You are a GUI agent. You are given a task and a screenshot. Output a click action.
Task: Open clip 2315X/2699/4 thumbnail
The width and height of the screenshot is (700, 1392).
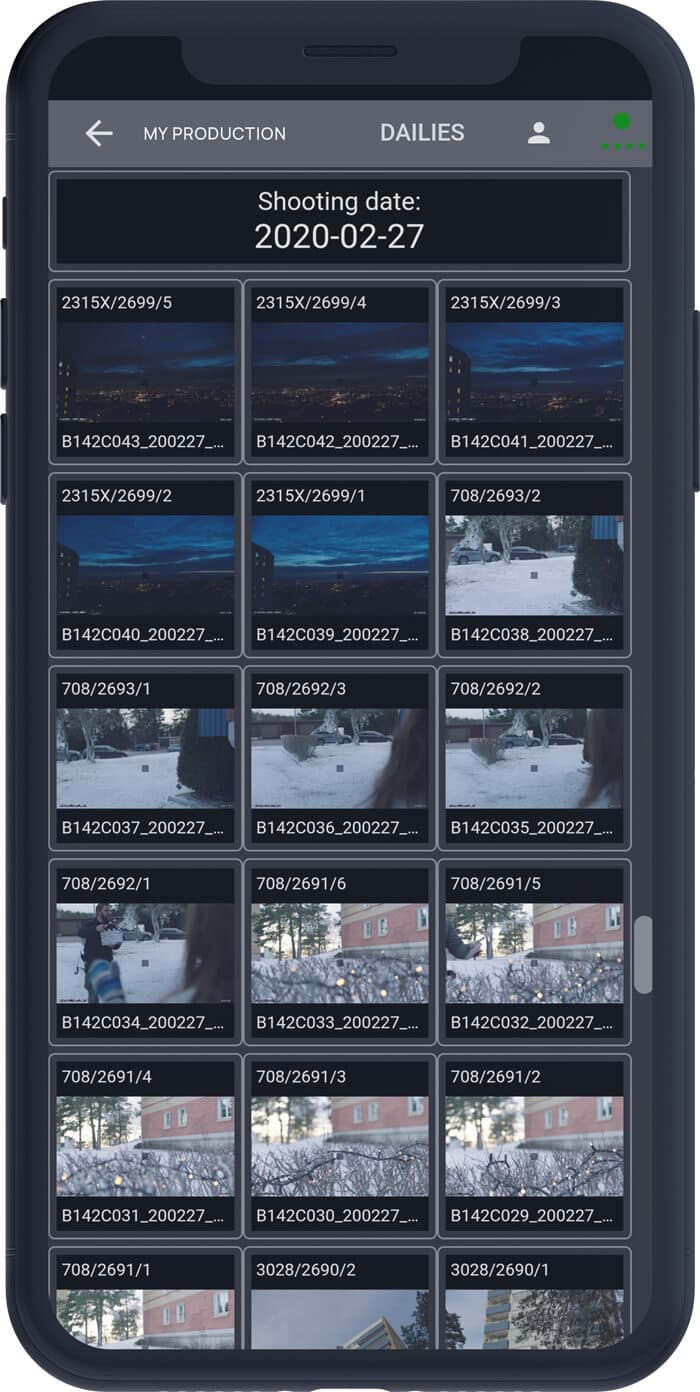click(339, 372)
